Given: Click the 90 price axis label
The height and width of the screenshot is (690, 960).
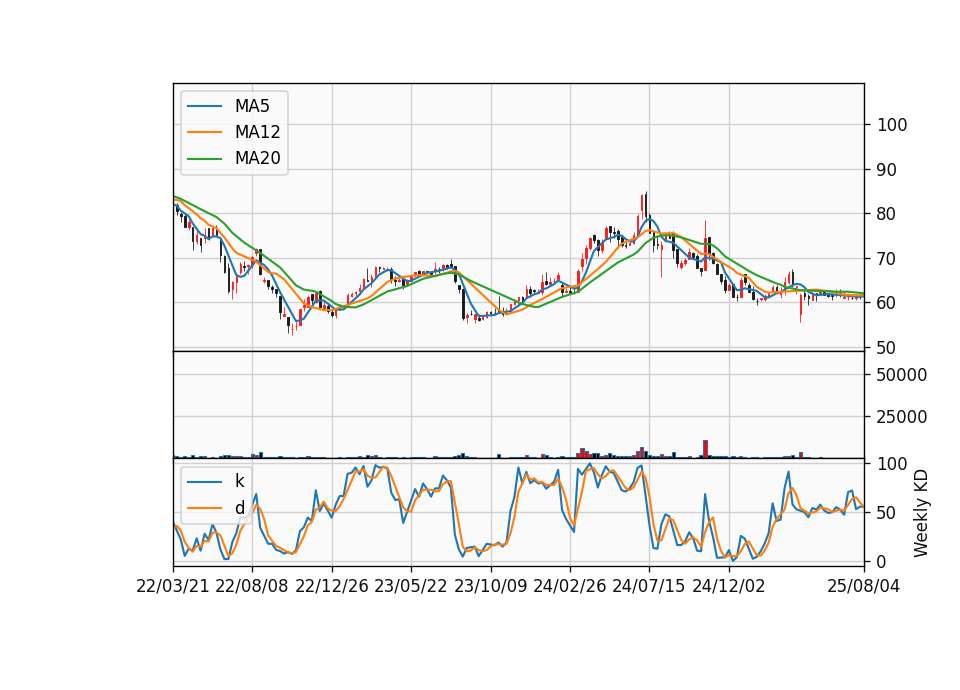Looking at the screenshot, I should pyautogui.click(x=887, y=170).
